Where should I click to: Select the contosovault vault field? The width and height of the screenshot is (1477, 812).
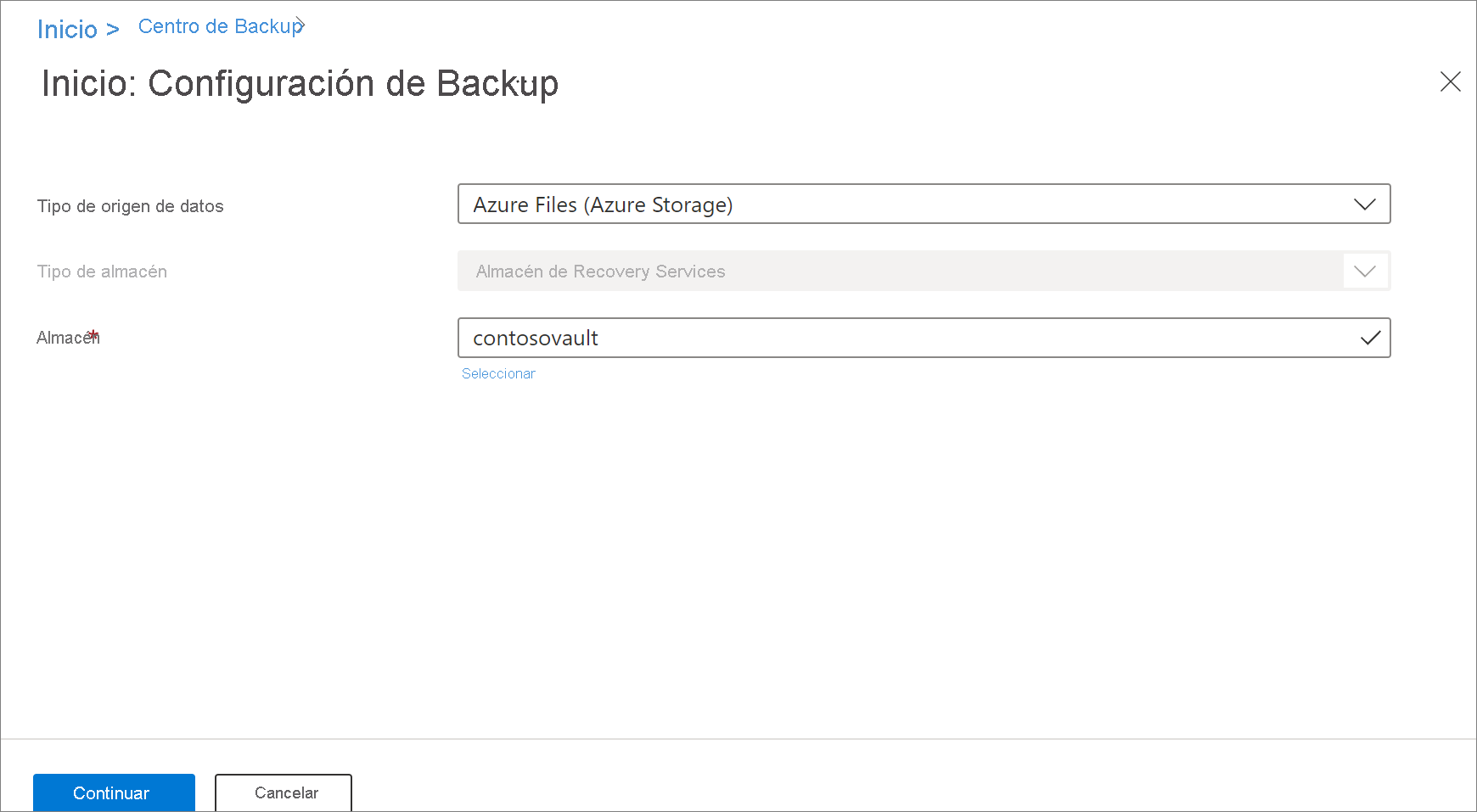924,338
